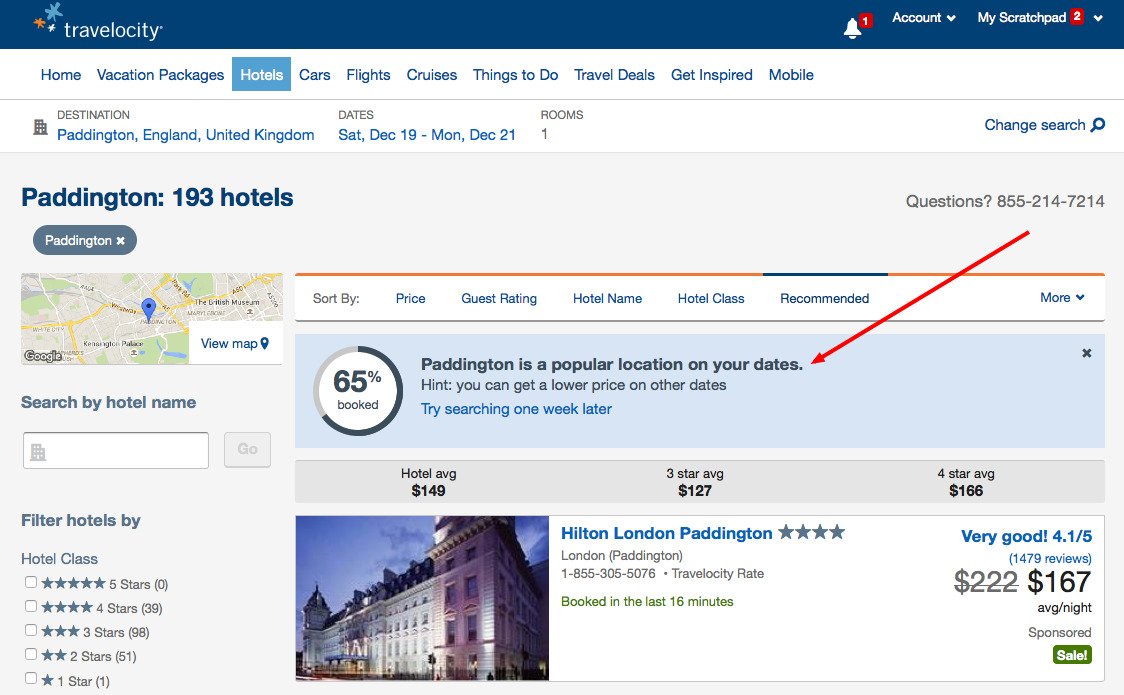The height and width of the screenshot is (695, 1124).
Task: Edit the Sat, Dec 19 - Mon, Dec 21 dates
Action: (x=427, y=135)
